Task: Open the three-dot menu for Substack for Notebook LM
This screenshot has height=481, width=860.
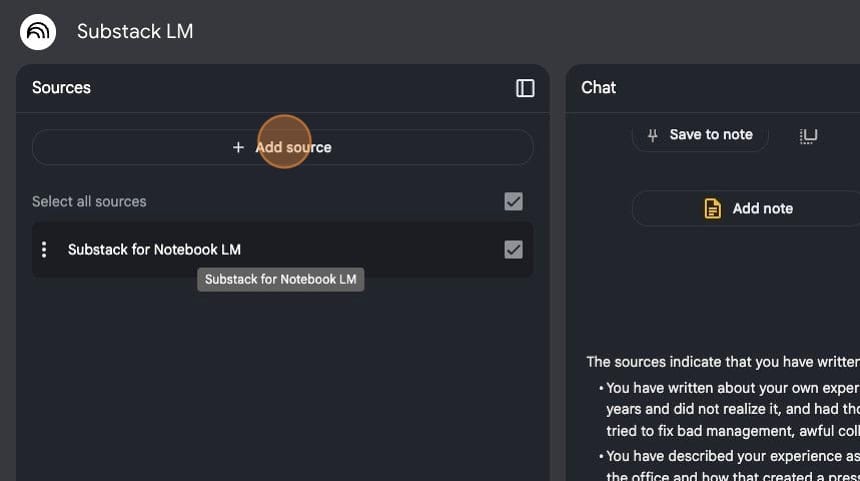Action: [x=44, y=250]
